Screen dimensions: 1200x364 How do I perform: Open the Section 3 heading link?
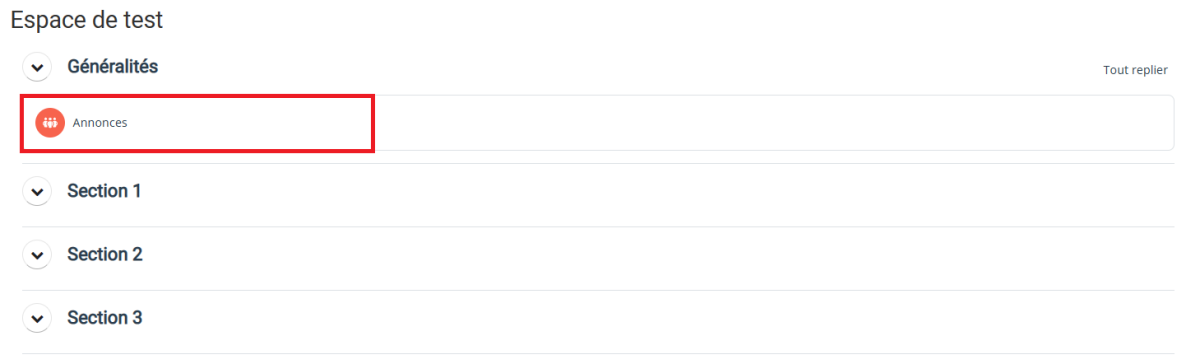pos(105,318)
